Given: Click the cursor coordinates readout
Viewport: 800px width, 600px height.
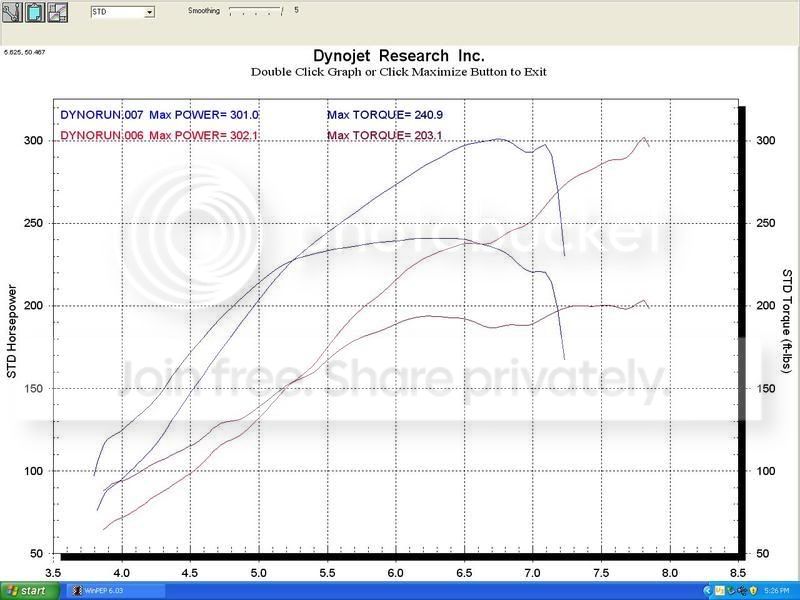Looking at the screenshot, I should 25,51.
